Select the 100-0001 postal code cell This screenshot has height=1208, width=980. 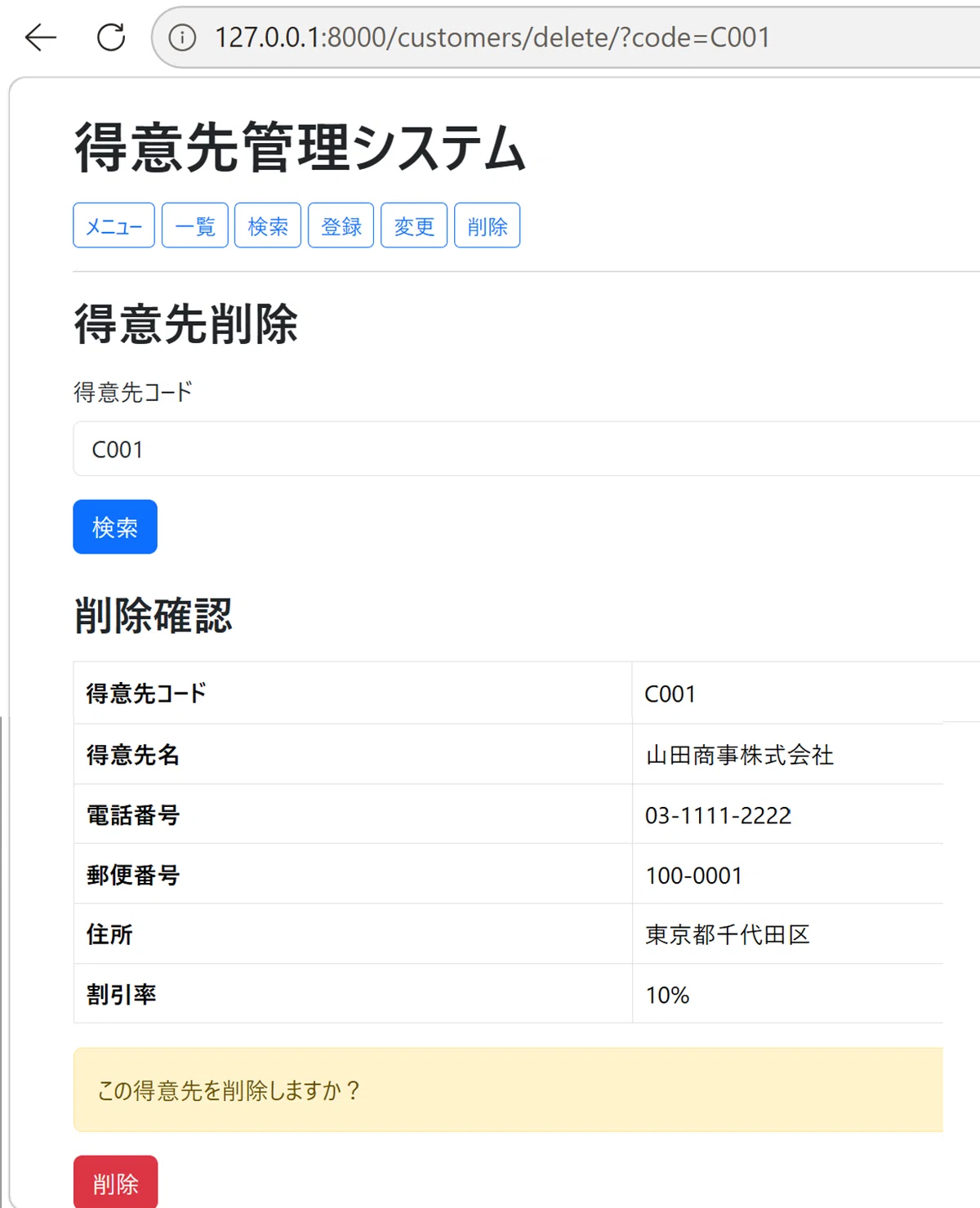click(x=787, y=874)
